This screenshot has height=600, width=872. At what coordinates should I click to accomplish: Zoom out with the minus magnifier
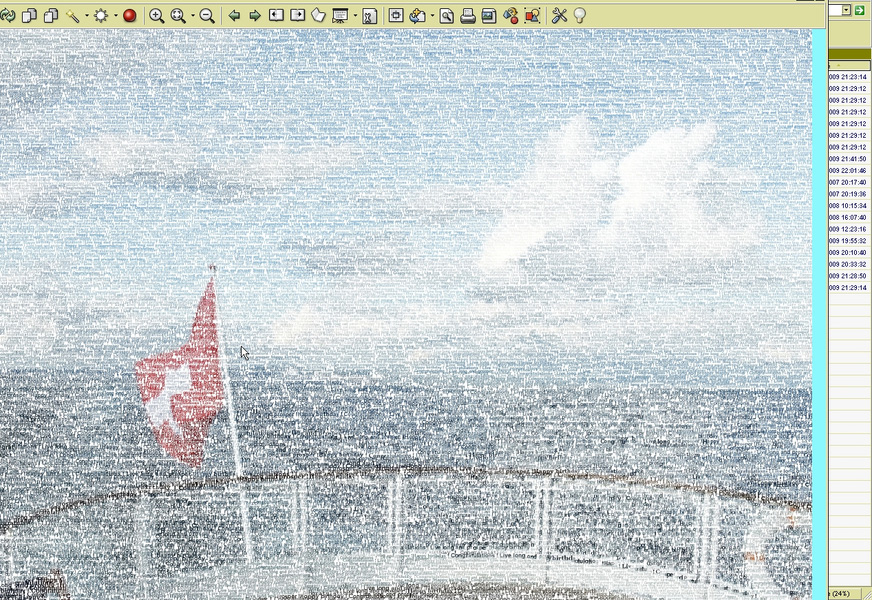pyautogui.click(x=207, y=15)
